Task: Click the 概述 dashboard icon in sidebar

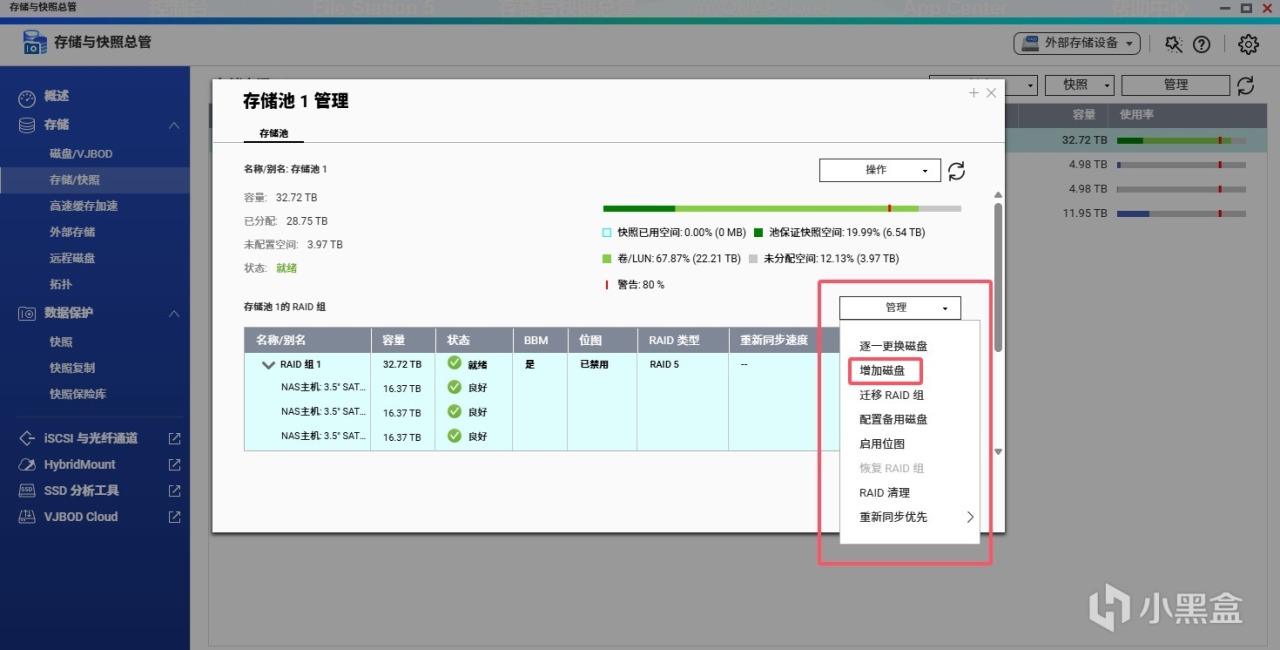Action: click(x=27, y=97)
